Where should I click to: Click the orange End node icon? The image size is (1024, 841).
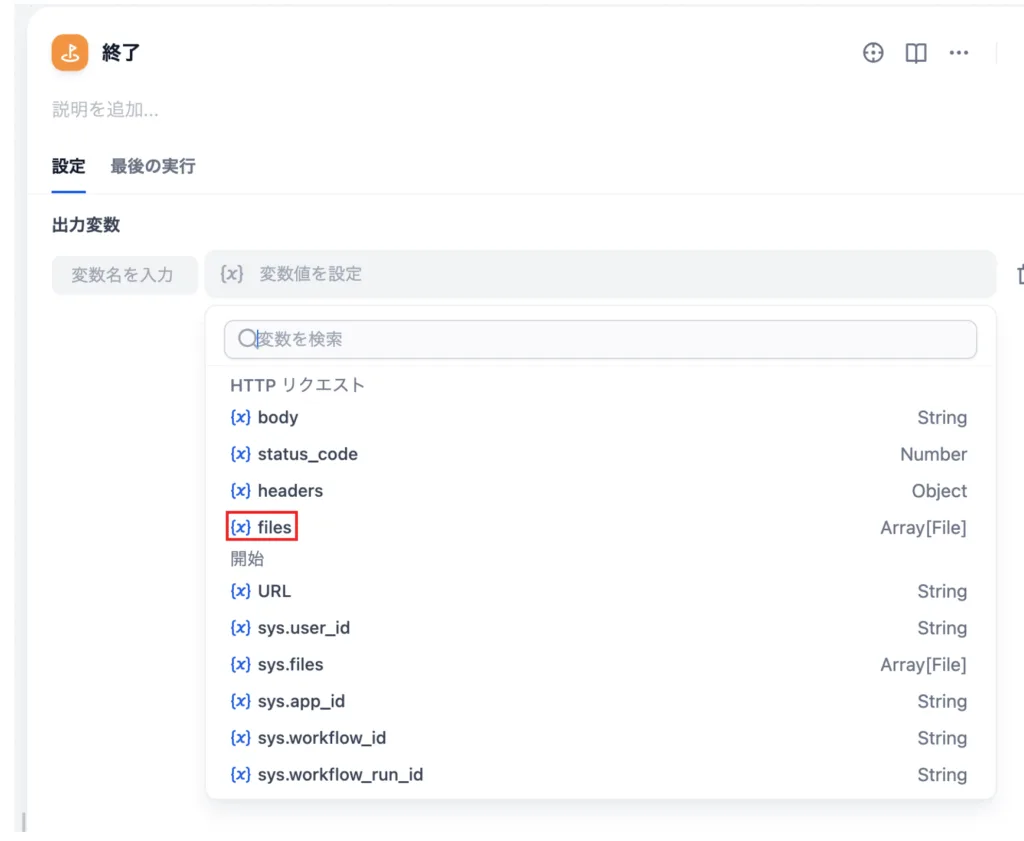click(x=70, y=53)
